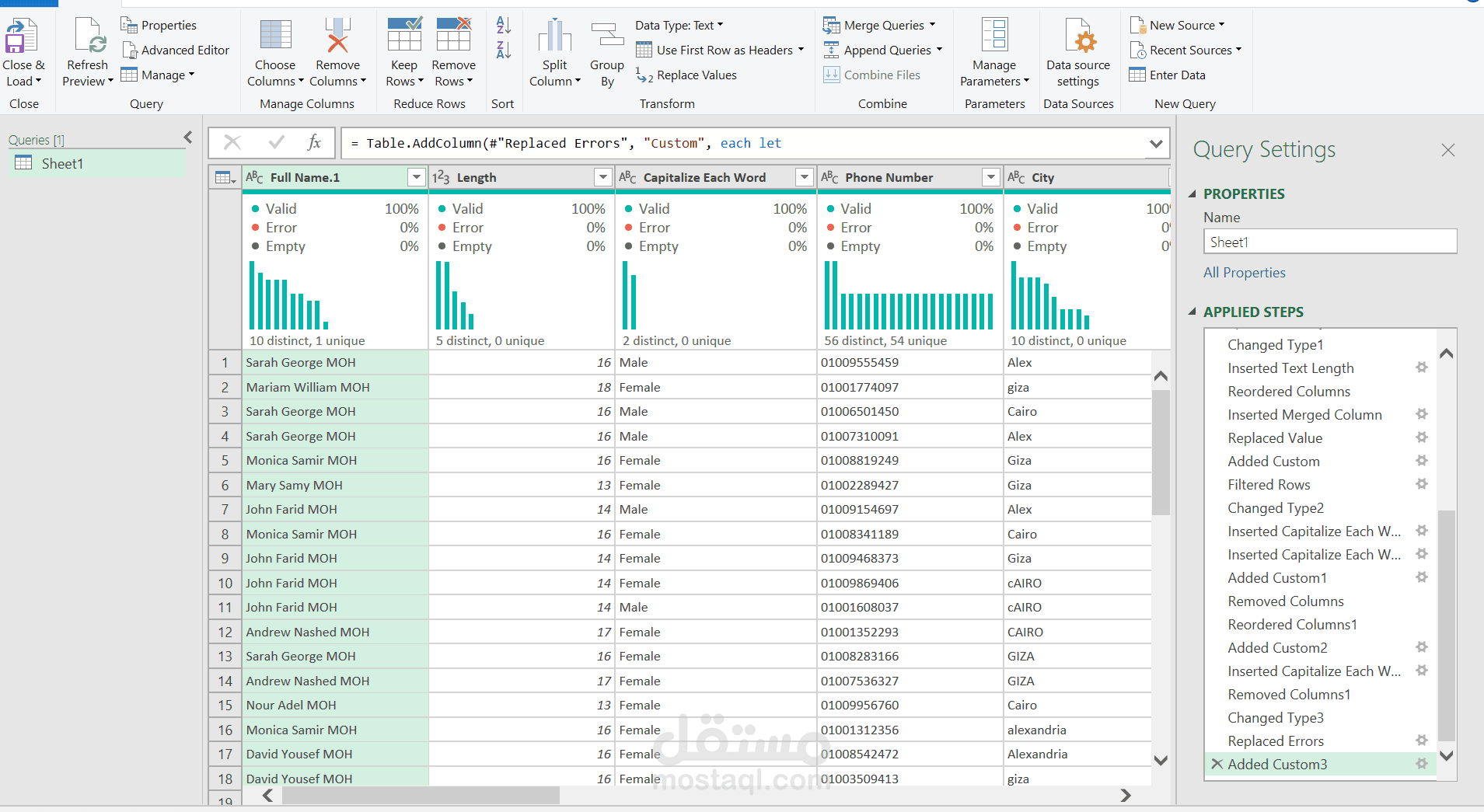
Task: Click Combine Files button
Action: tap(871, 75)
